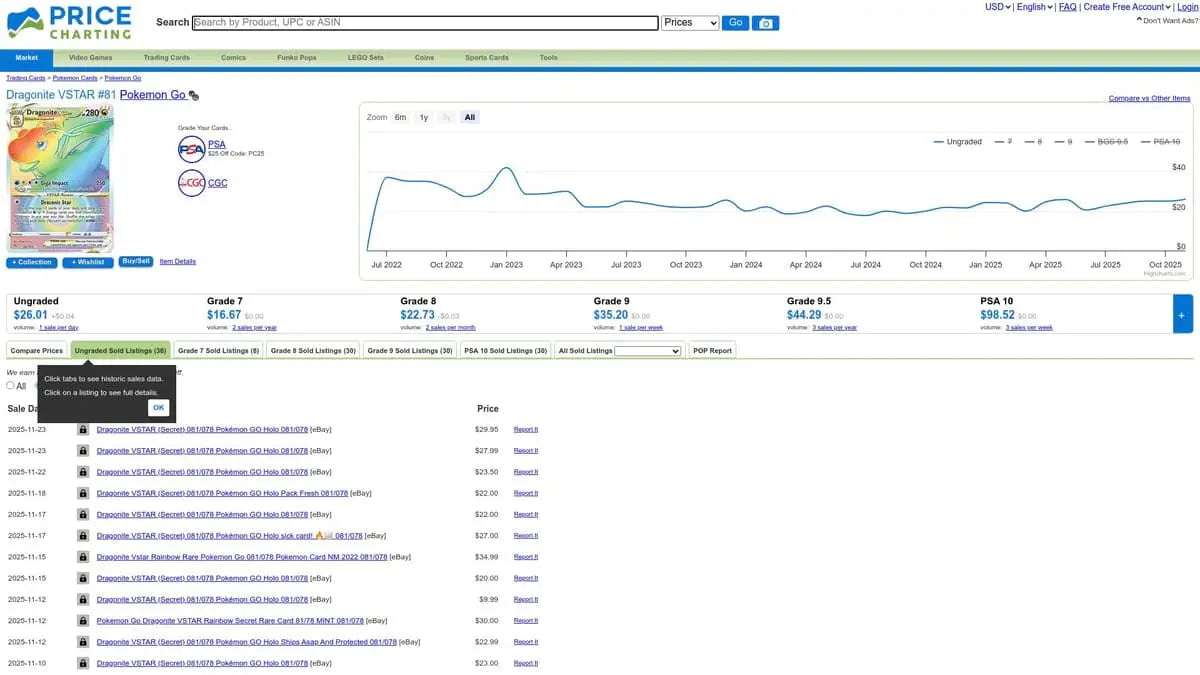Click the lock icon in the $23.50 sale row
The image size is (1200, 675).
pos(83,472)
